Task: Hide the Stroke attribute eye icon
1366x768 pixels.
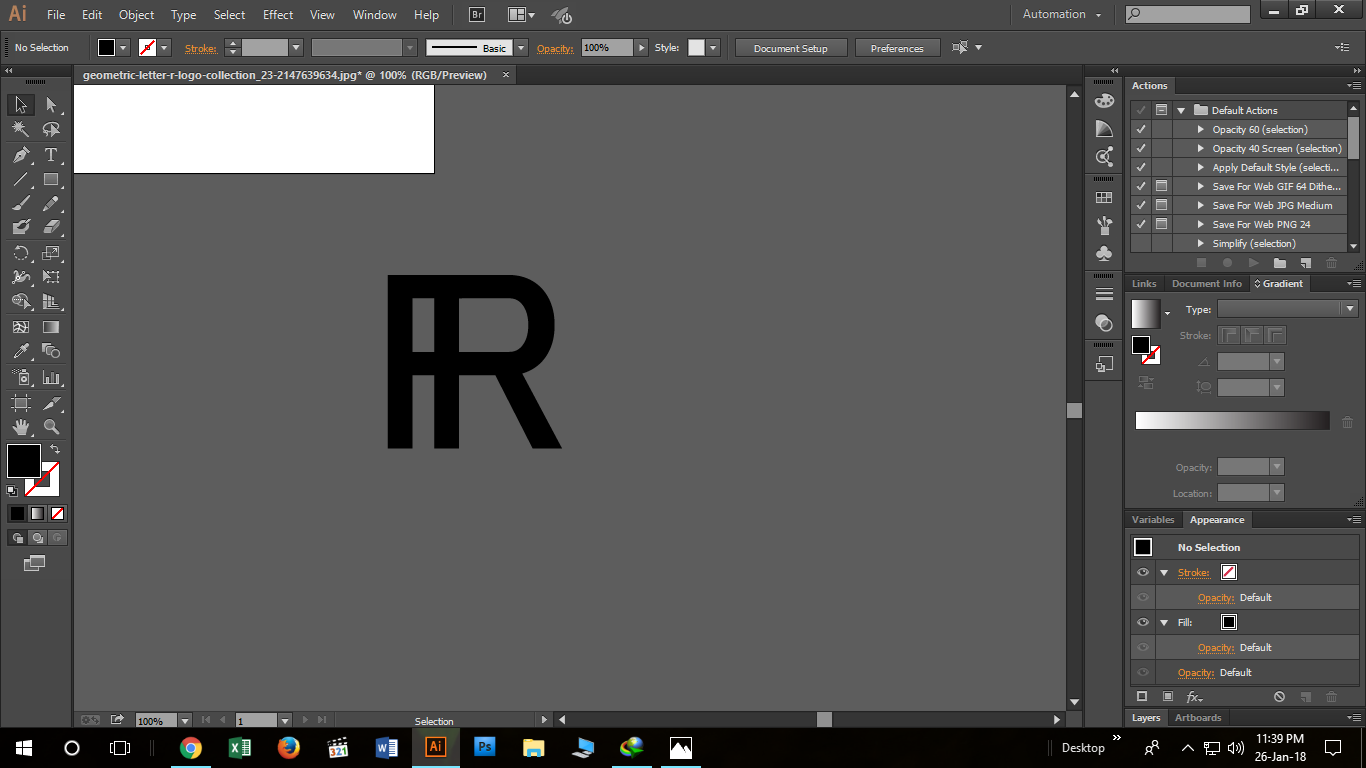Action: point(1143,572)
